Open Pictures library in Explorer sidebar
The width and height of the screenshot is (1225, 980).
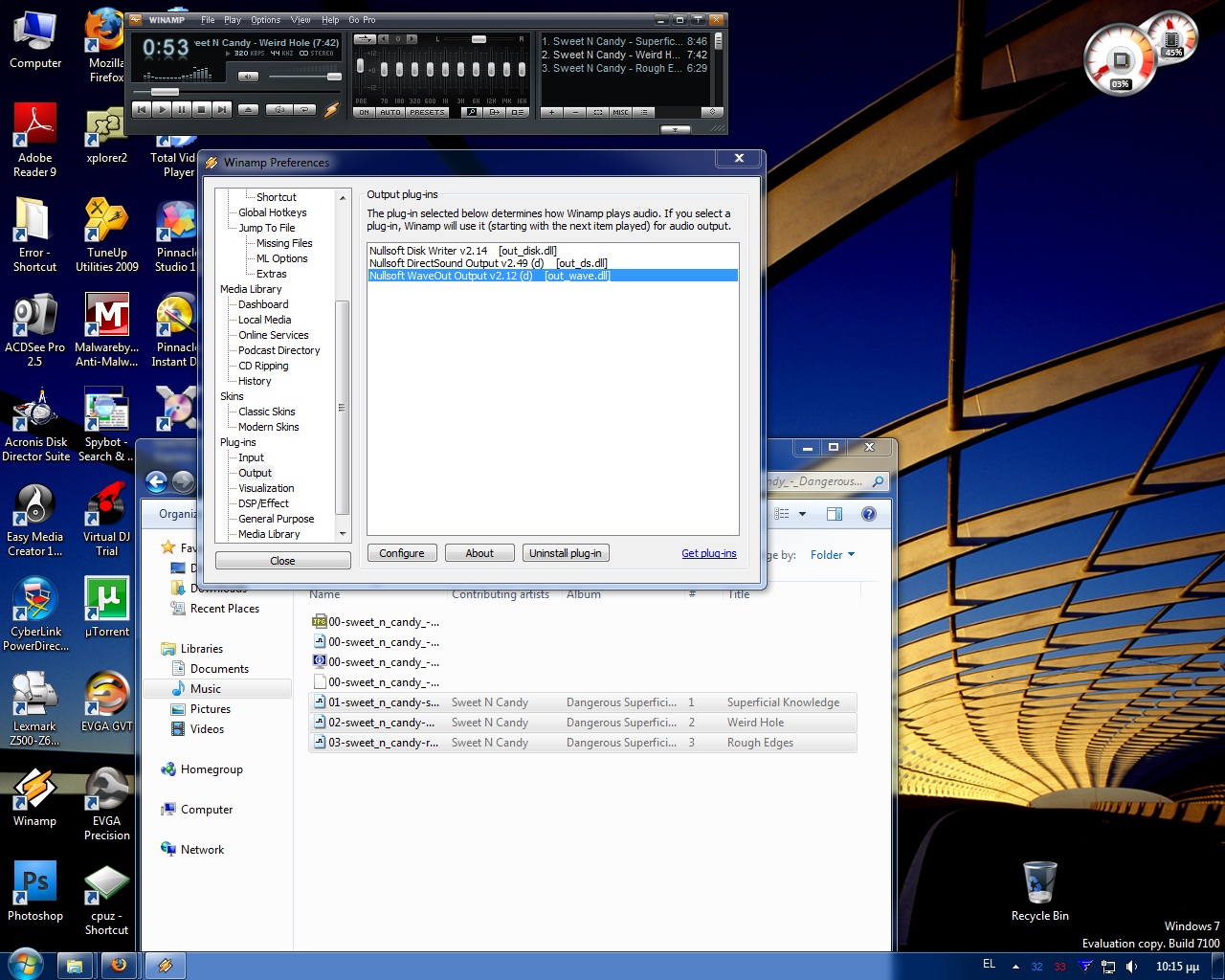point(211,709)
